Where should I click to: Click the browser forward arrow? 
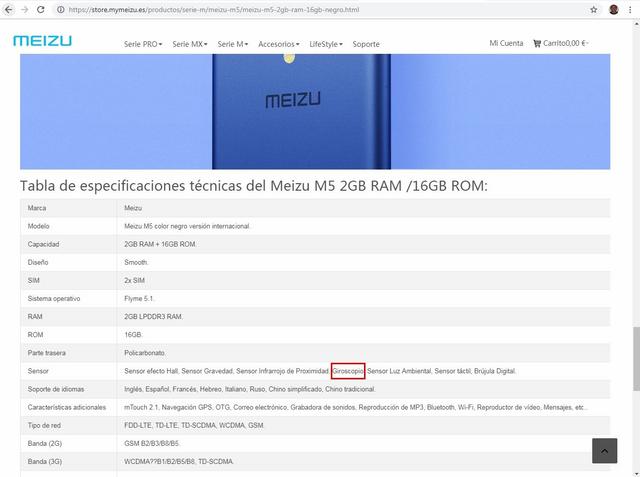tap(24, 9)
